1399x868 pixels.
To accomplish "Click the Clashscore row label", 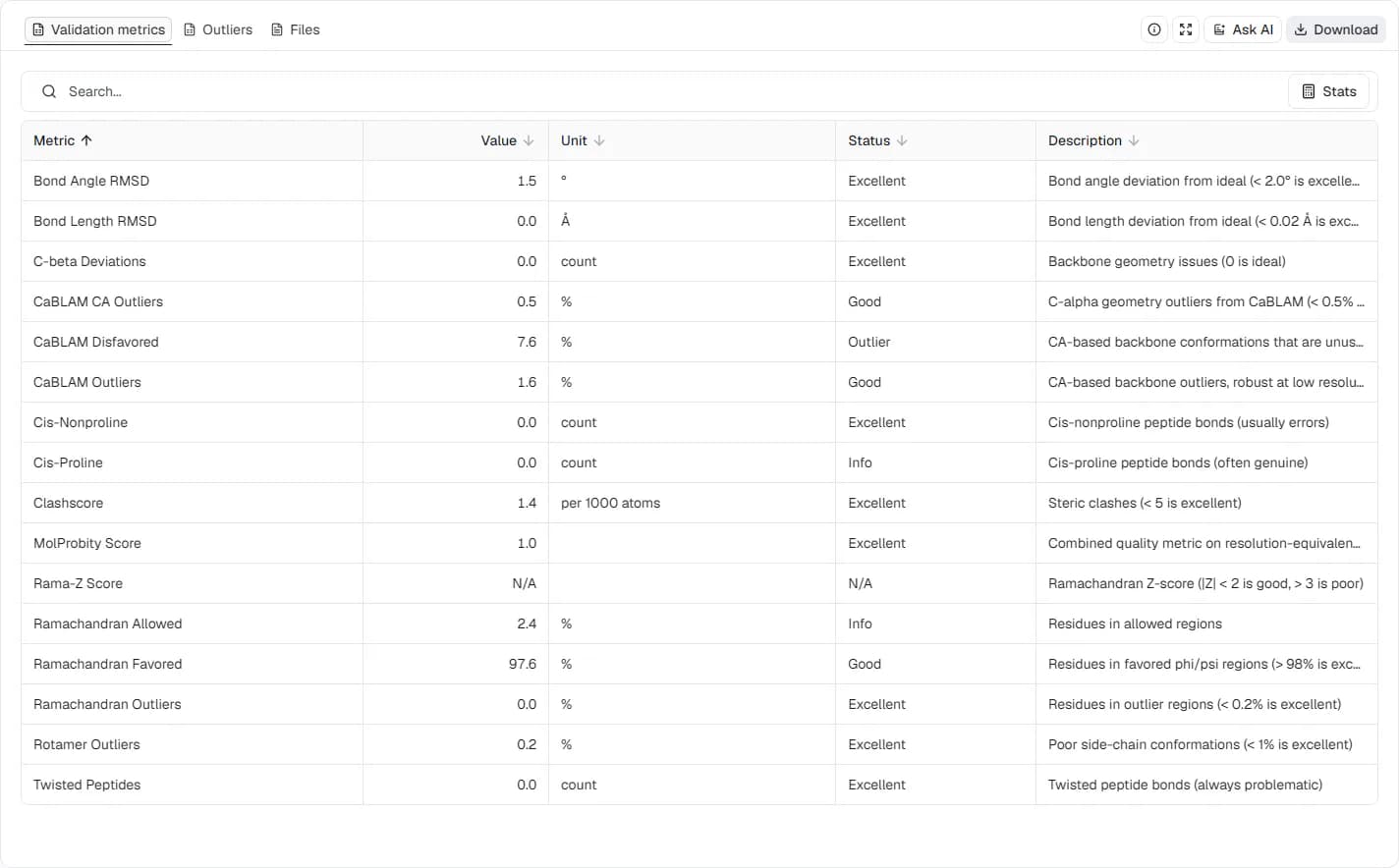I will pyautogui.click(x=68, y=503).
